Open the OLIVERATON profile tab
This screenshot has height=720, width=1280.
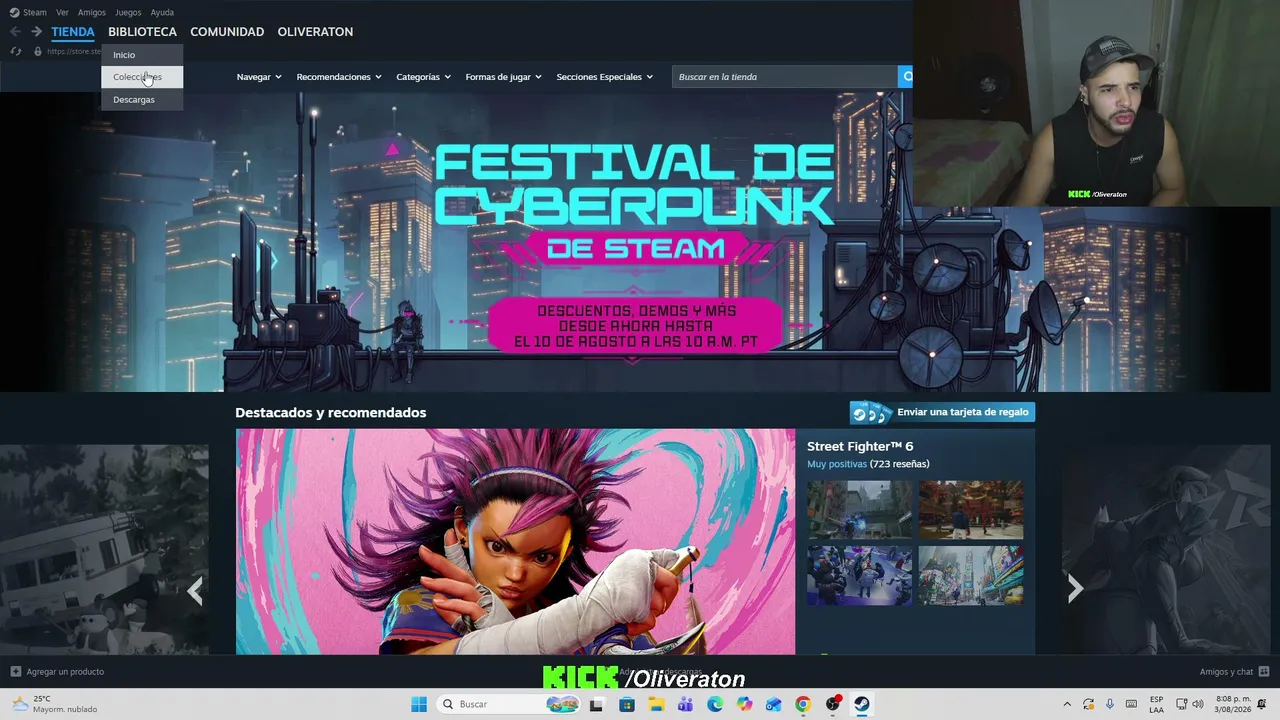(x=315, y=32)
